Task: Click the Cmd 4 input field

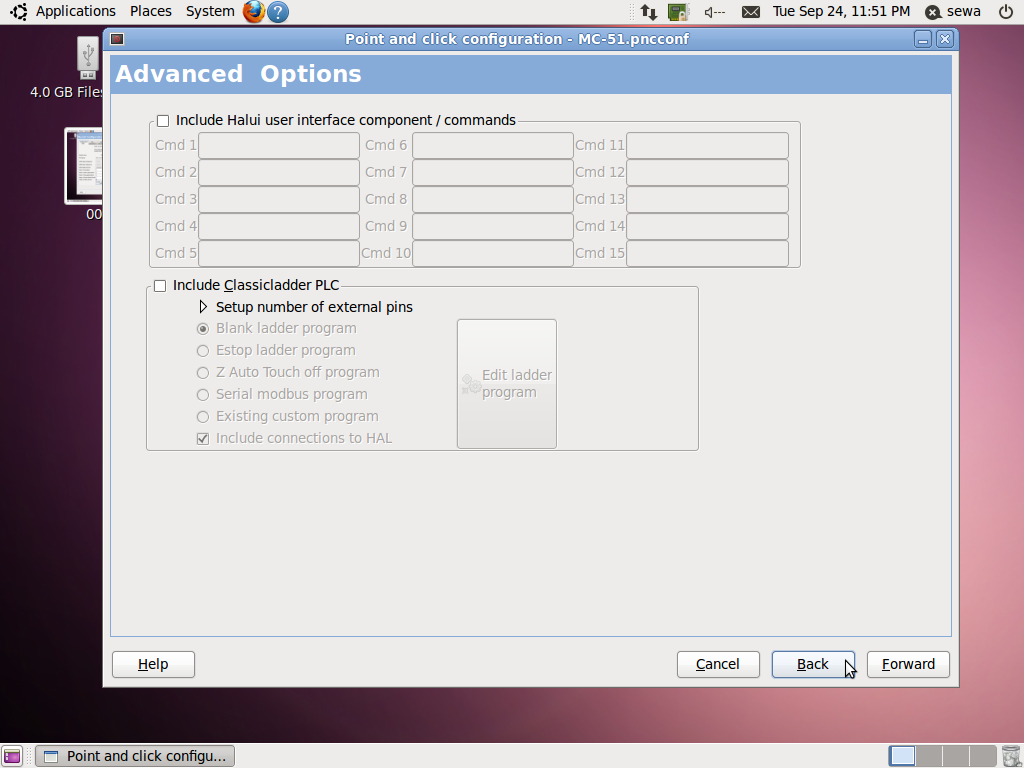Action: (x=279, y=226)
